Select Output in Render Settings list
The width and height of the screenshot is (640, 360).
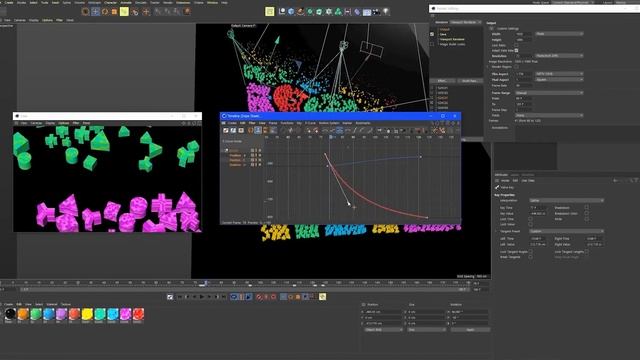coord(444,29)
